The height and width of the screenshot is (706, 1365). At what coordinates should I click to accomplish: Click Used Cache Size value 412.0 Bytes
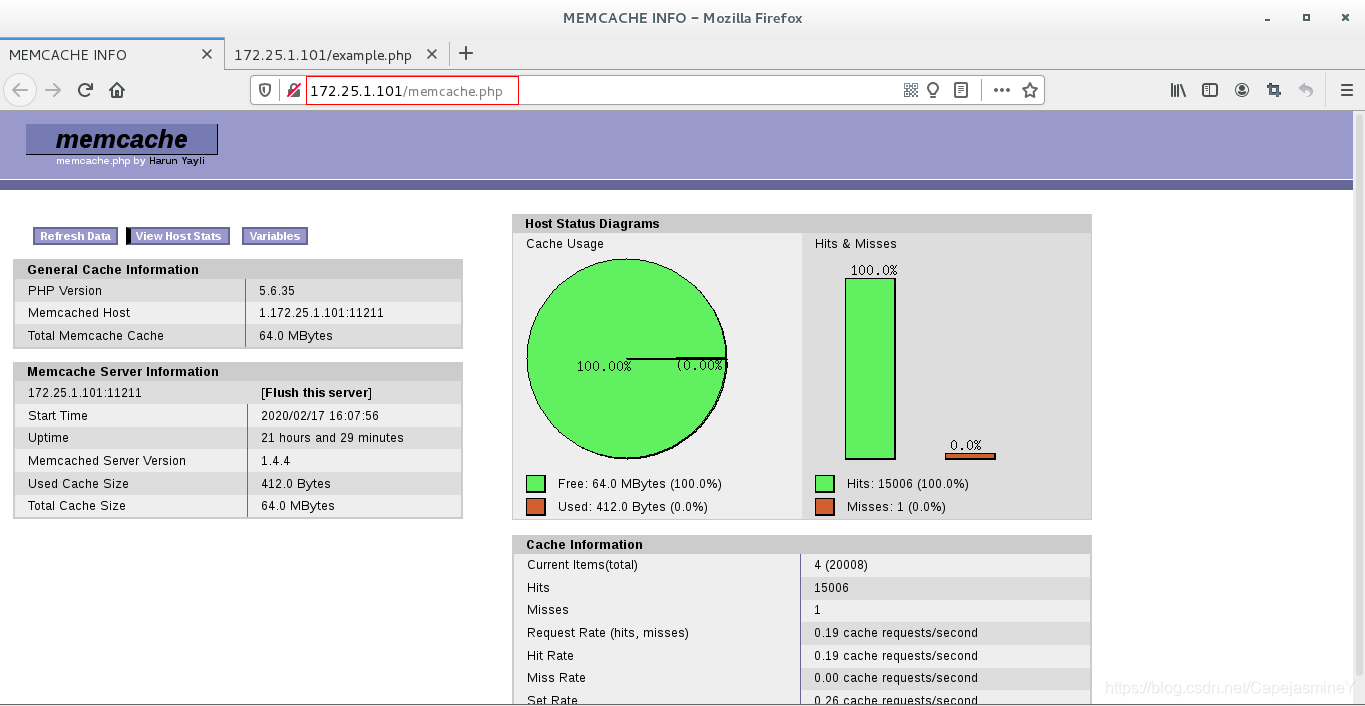point(296,484)
